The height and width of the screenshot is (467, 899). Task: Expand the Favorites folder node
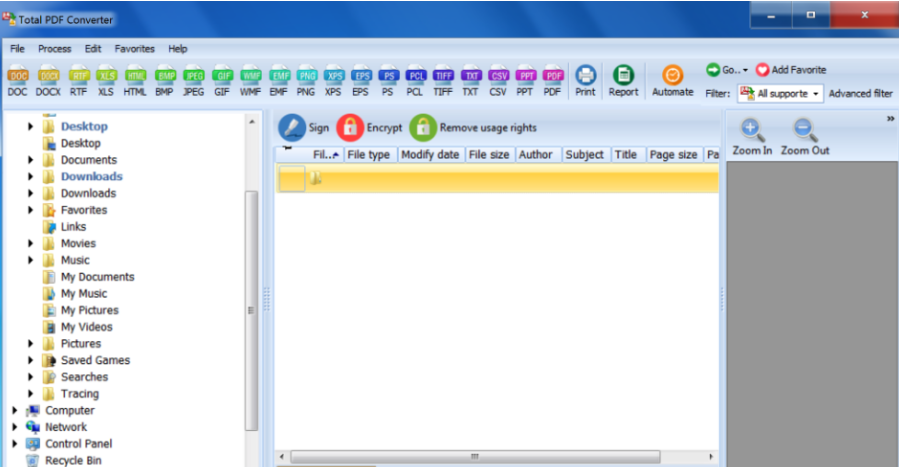point(30,210)
